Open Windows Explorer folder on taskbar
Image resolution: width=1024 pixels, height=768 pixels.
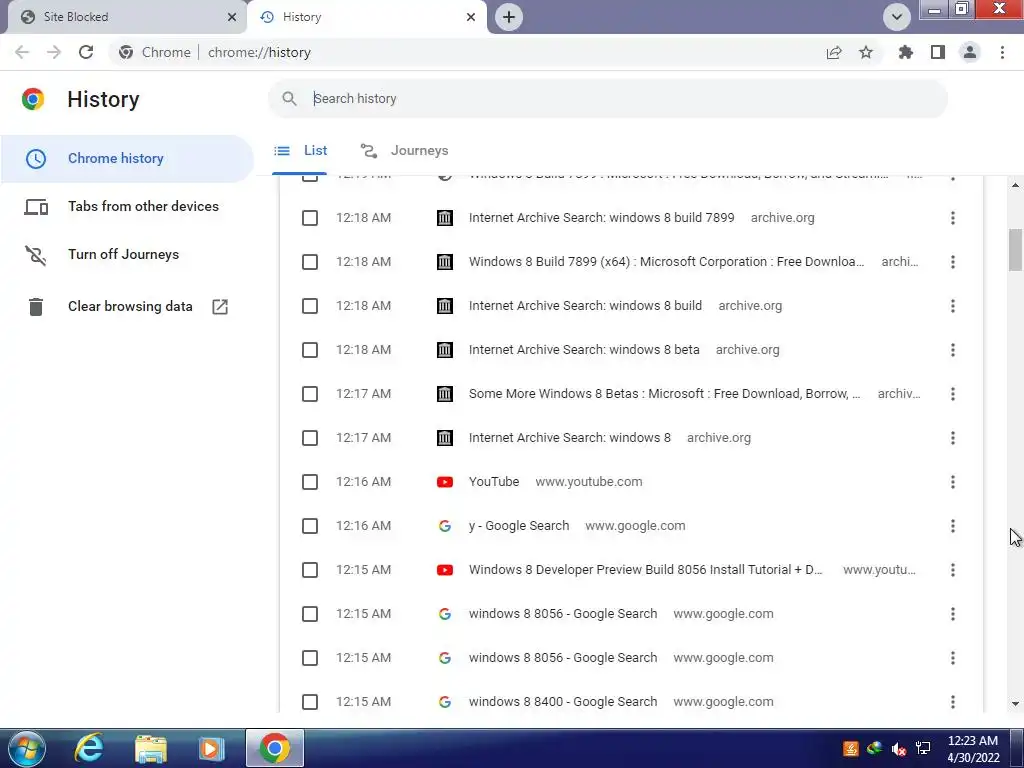click(151, 749)
